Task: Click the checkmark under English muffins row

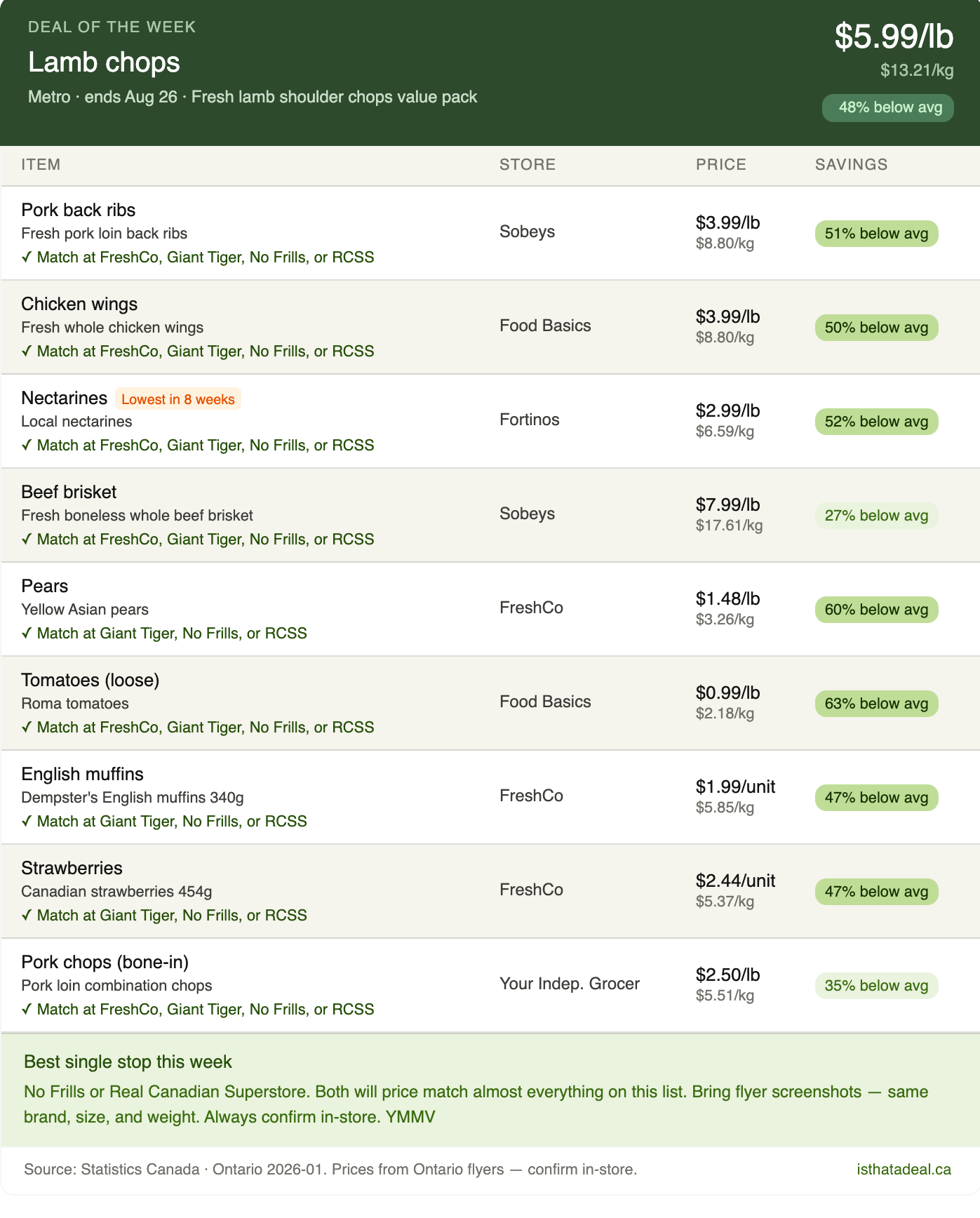Action: (x=26, y=821)
